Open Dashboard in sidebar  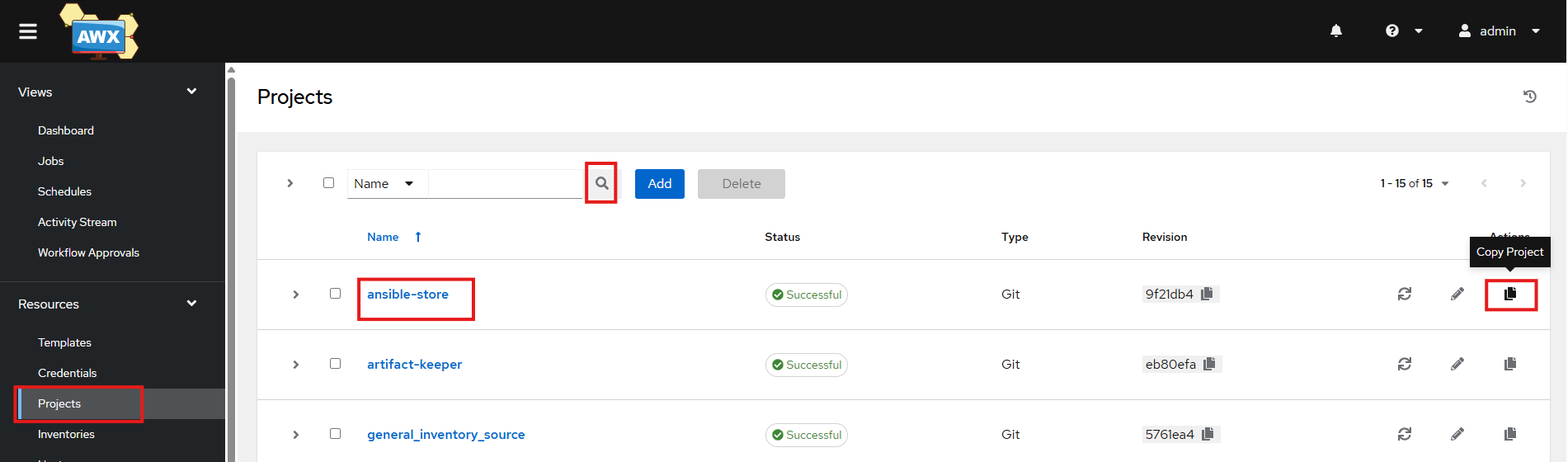(66, 130)
